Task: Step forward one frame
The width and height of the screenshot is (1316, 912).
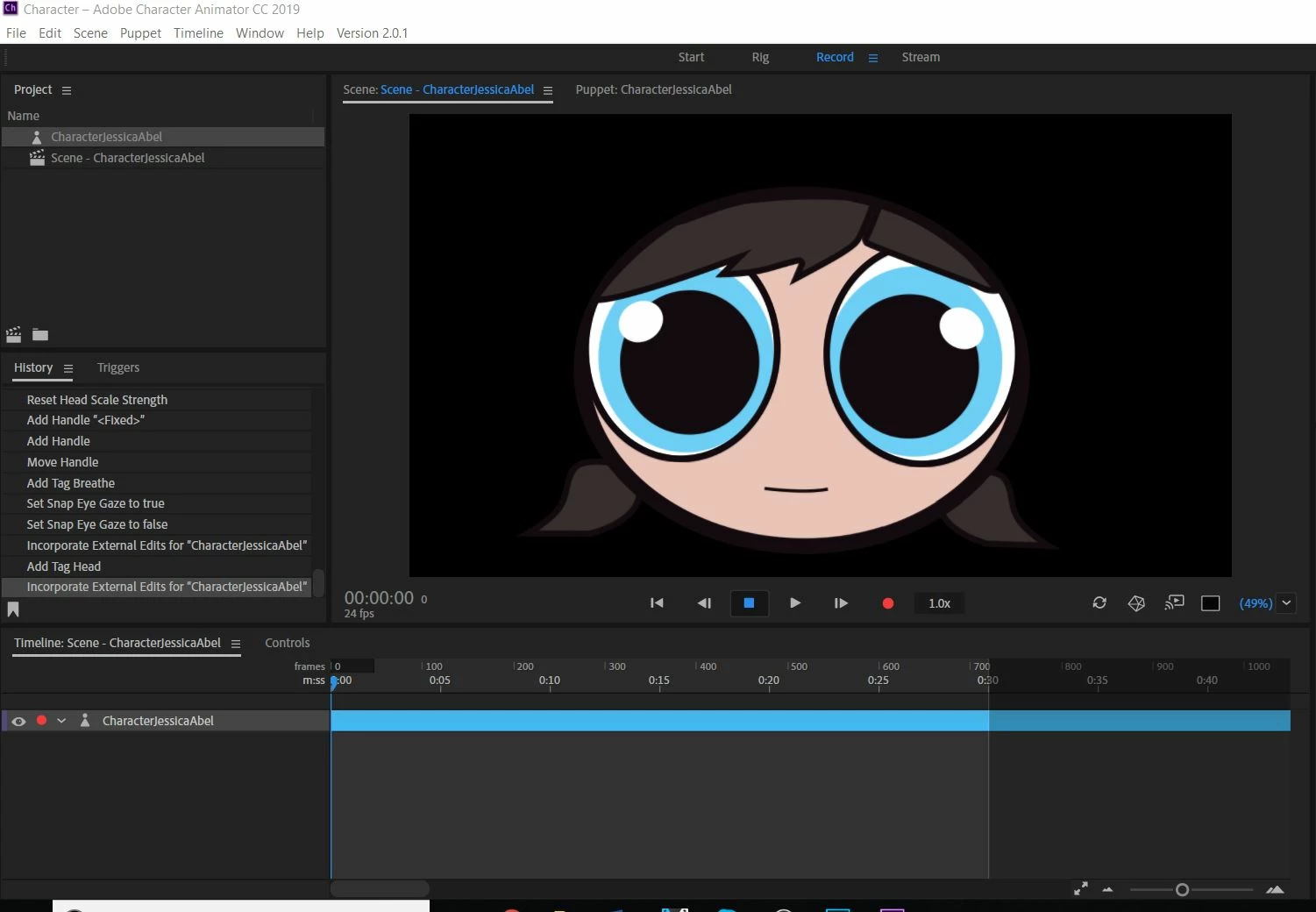Action: tap(841, 603)
